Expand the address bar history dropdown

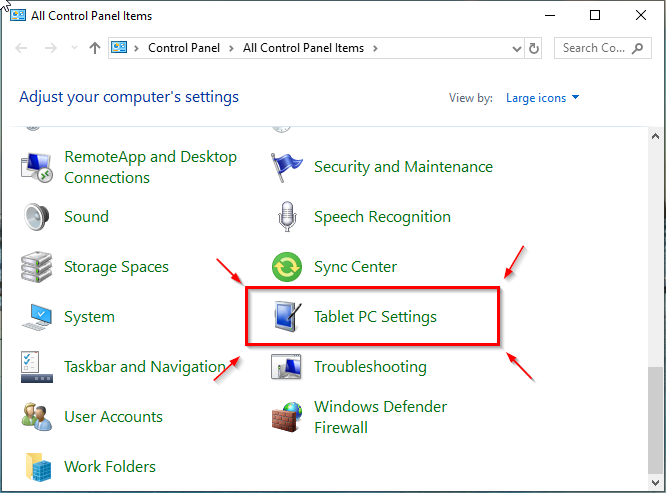515,48
